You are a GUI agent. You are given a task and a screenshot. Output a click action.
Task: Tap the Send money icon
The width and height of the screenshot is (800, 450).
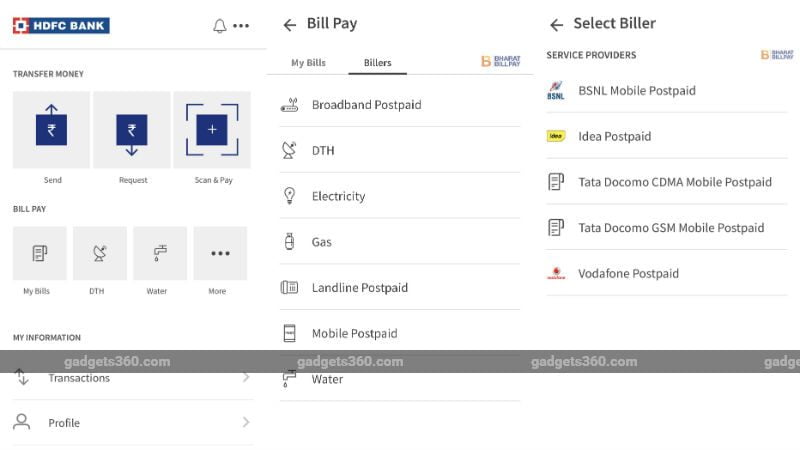pyautogui.click(x=52, y=130)
